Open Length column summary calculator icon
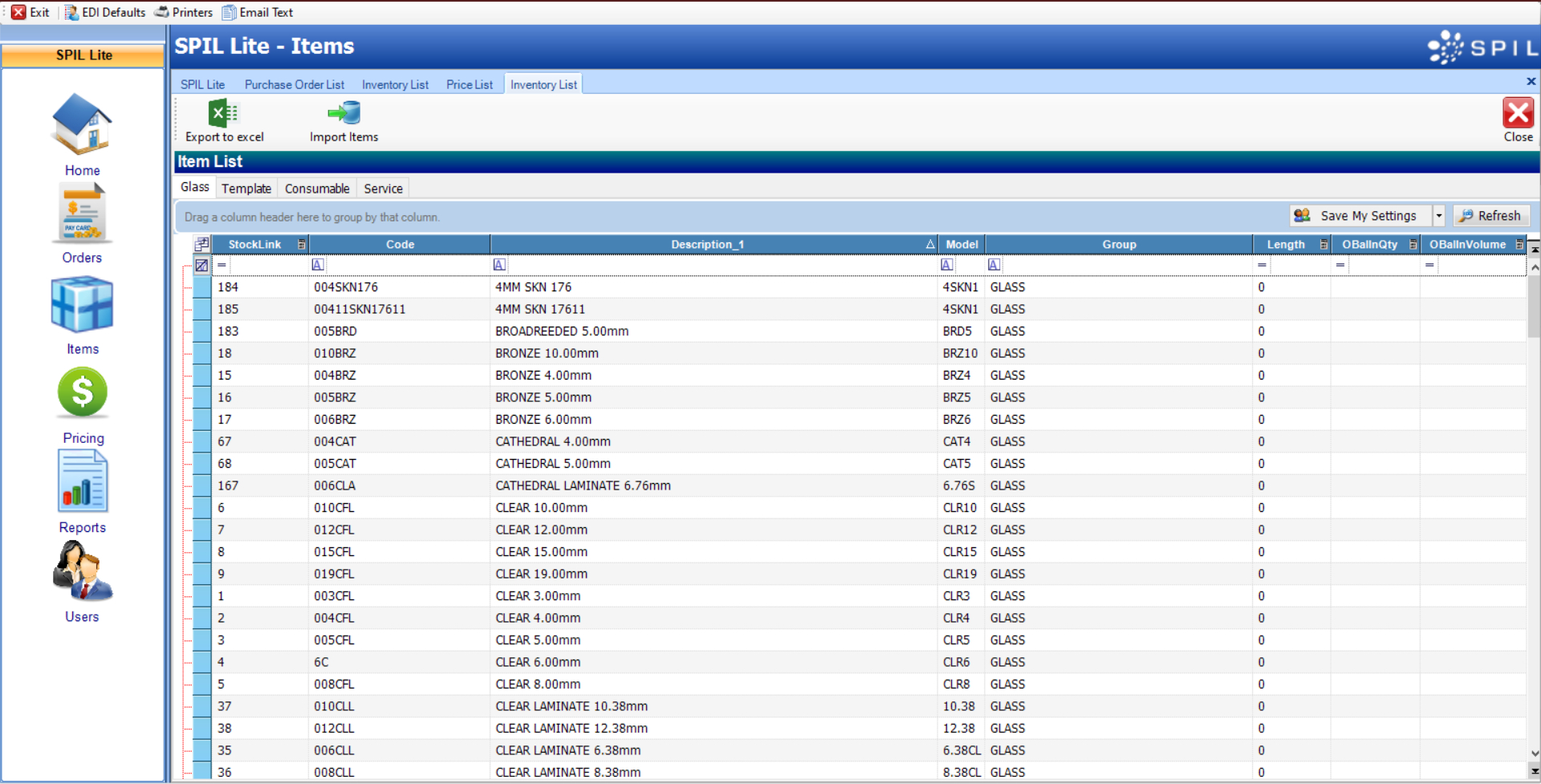 coord(1323,244)
